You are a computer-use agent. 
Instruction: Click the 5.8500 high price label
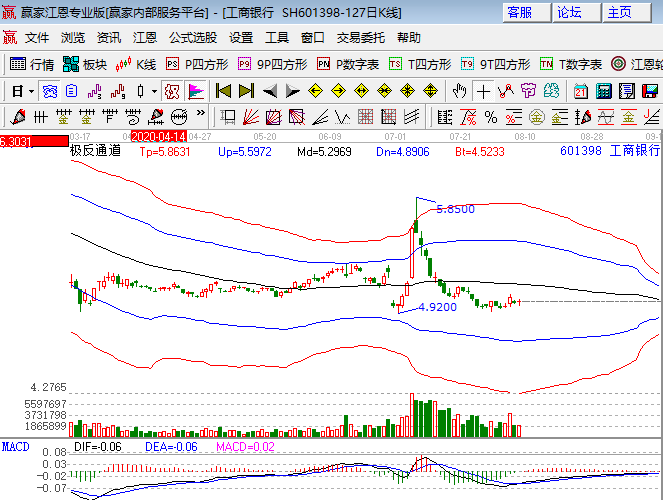(x=455, y=209)
